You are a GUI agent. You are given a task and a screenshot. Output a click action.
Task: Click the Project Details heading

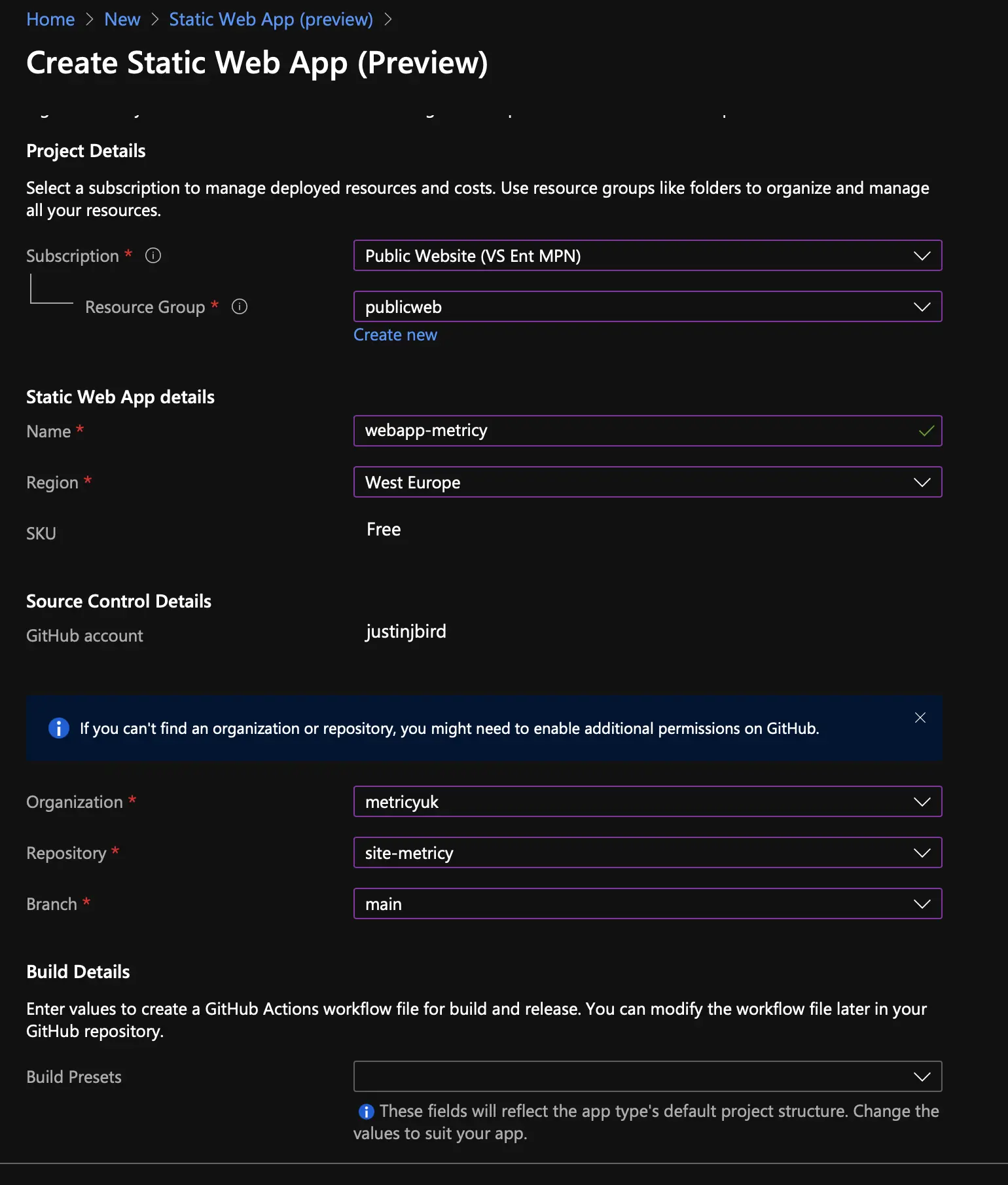coord(86,151)
